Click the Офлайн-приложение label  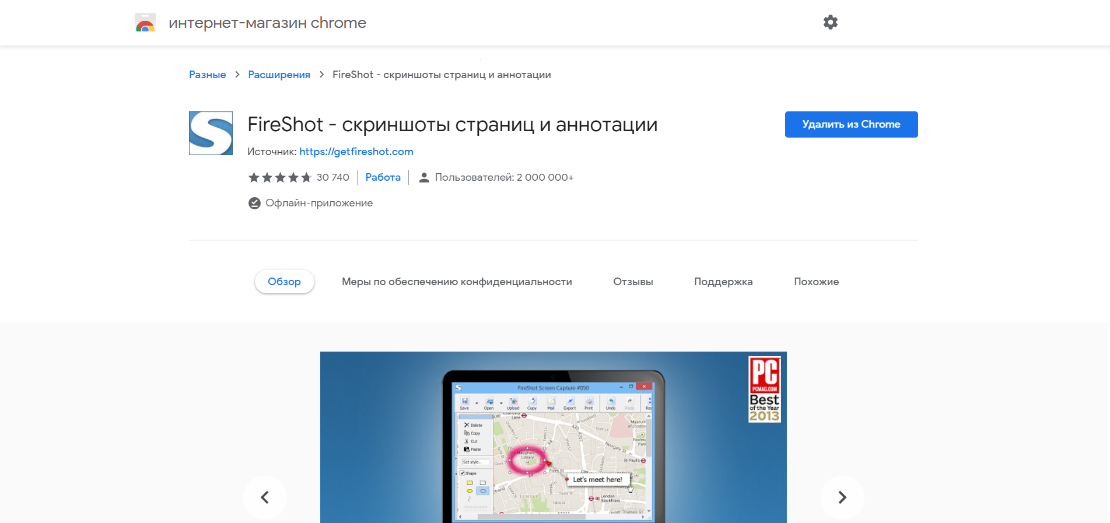[x=319, y=203]
